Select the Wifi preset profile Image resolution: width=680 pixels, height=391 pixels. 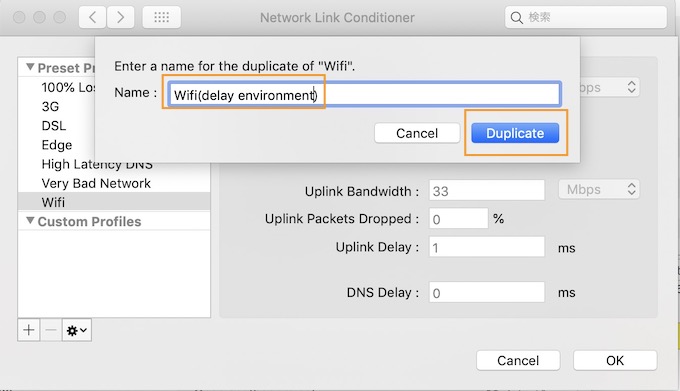[x=114, y=202]
